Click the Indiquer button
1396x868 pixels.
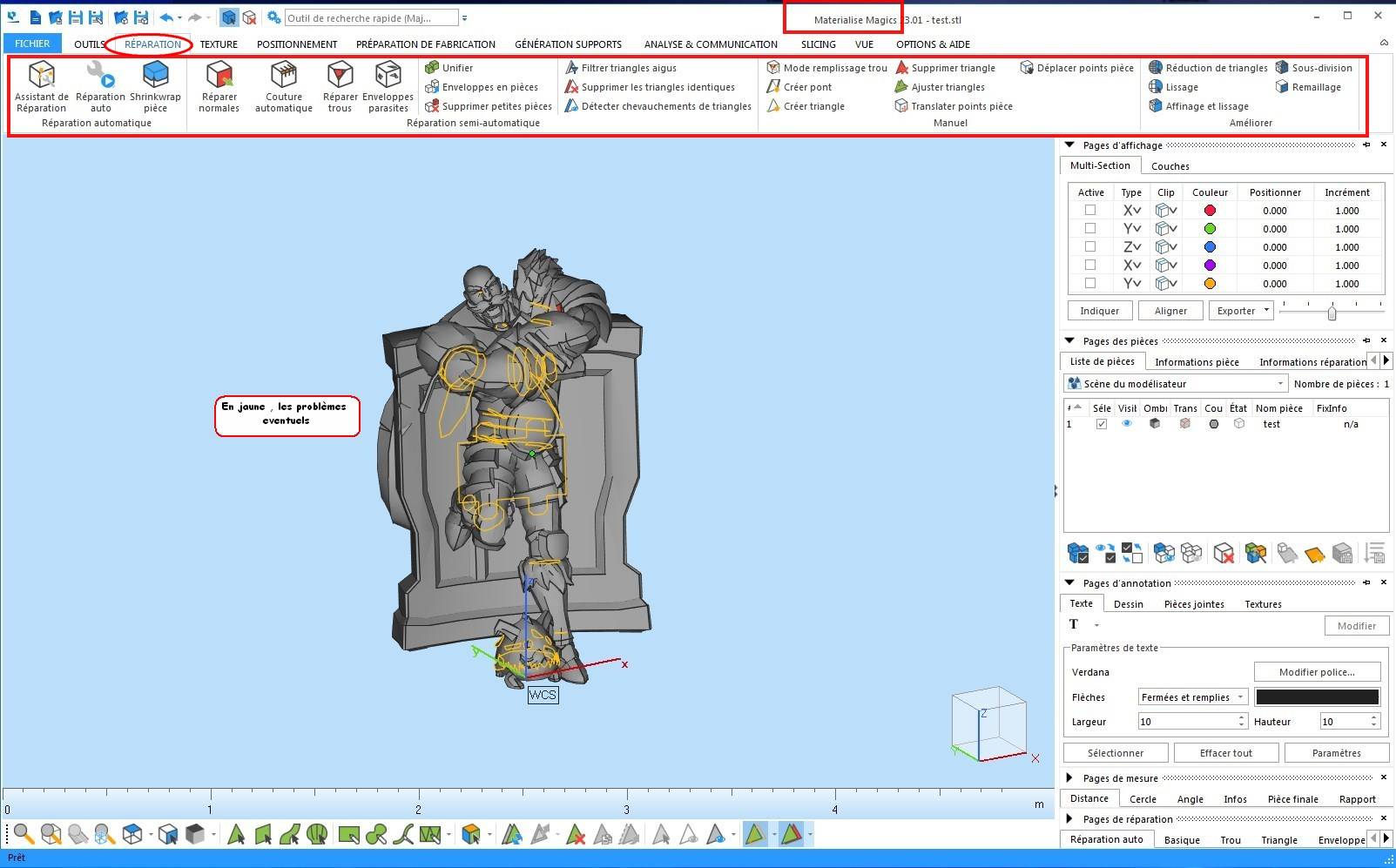pos(1099,311)
